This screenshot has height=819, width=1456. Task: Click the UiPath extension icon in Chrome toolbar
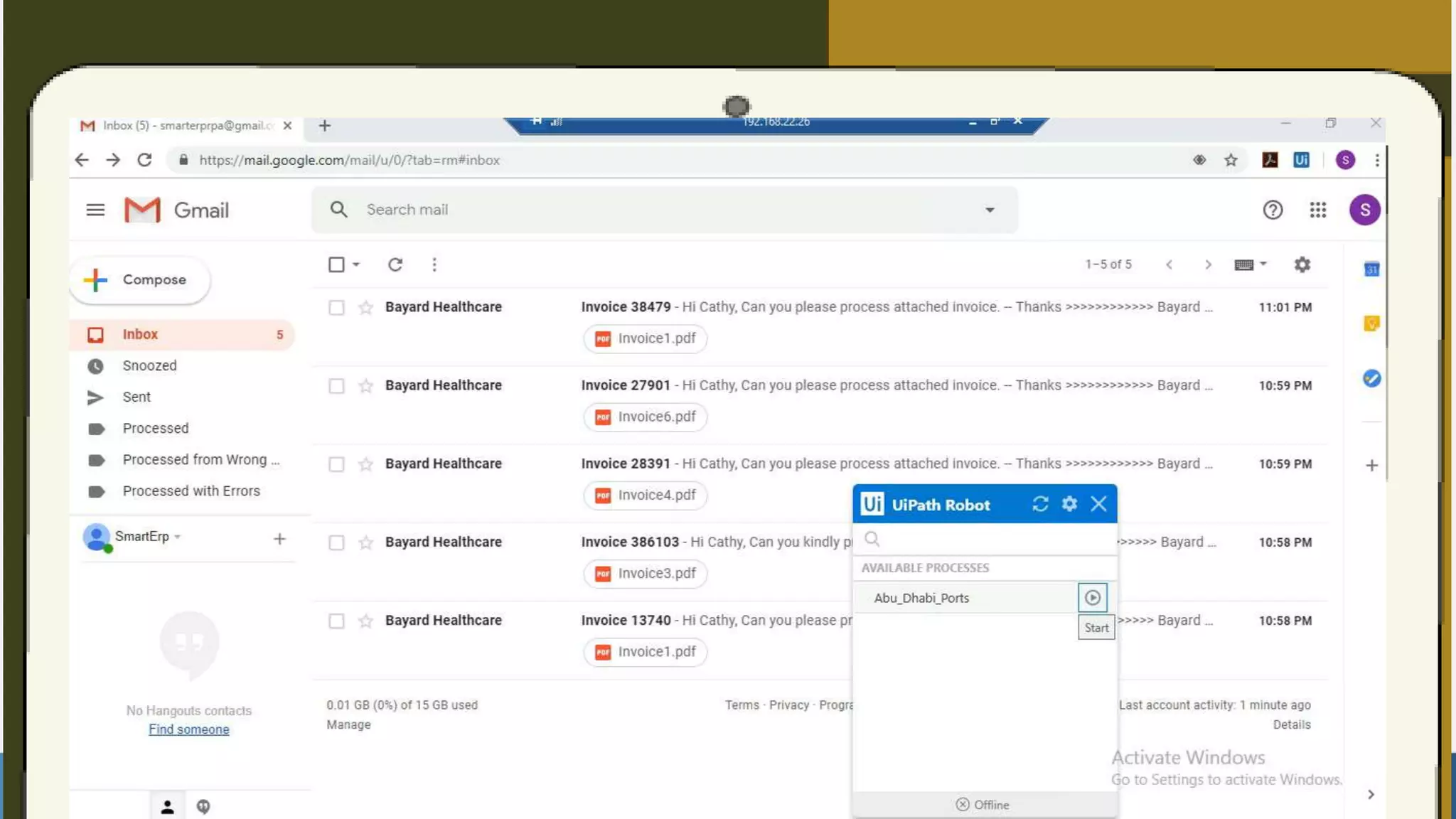1301,160
